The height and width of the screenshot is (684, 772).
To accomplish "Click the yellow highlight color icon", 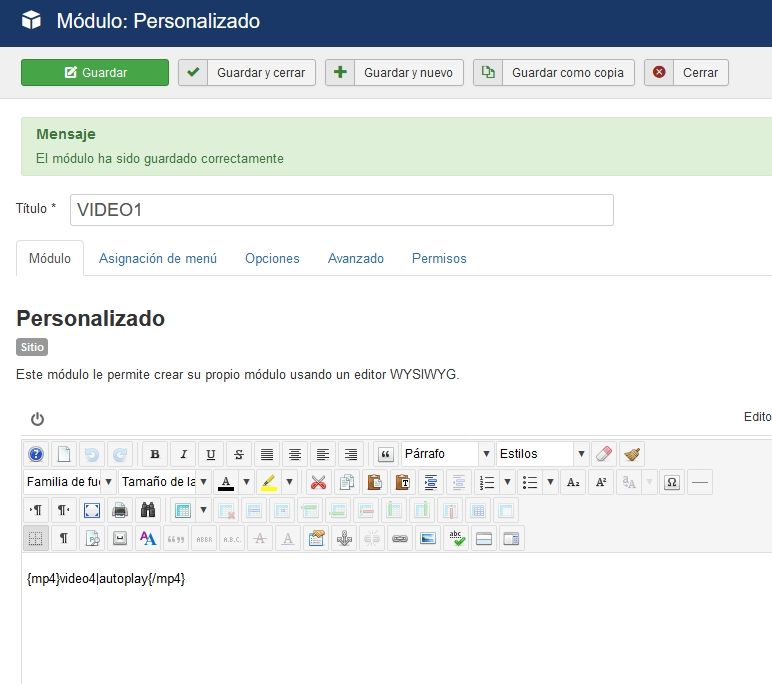I will tap(269, 482).
